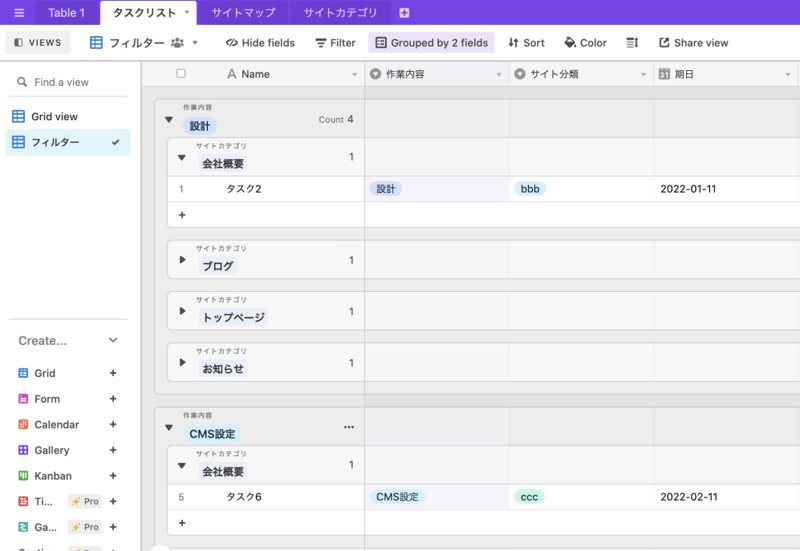
Task: Expand the ブログ subgroup
Action: (182, 260)
